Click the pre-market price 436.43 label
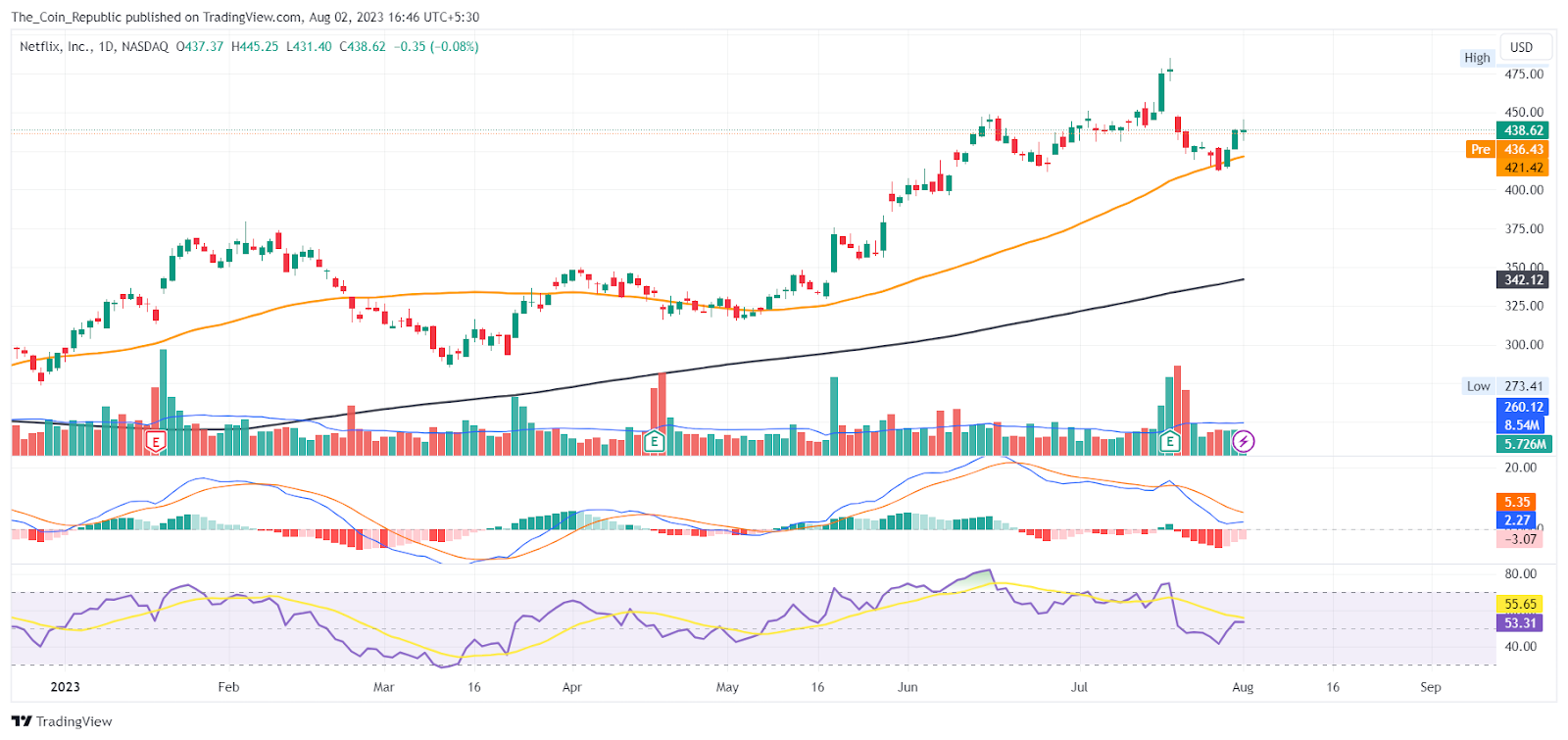1568x740 pixels. click(x=1524, y=149)
